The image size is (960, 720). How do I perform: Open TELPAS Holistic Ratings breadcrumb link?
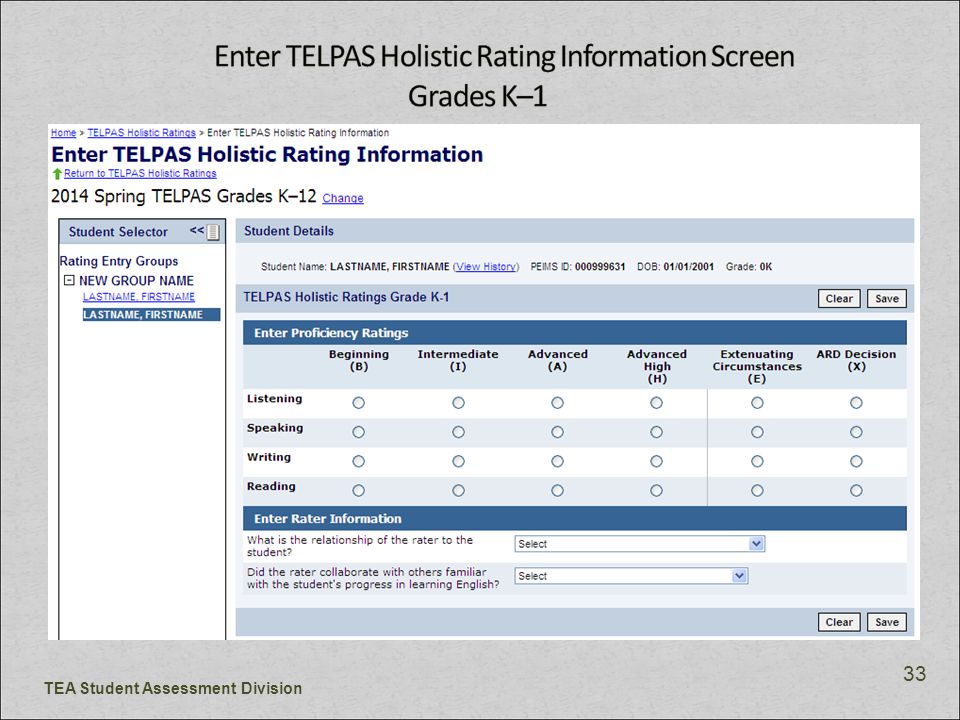tap(141, 133)
